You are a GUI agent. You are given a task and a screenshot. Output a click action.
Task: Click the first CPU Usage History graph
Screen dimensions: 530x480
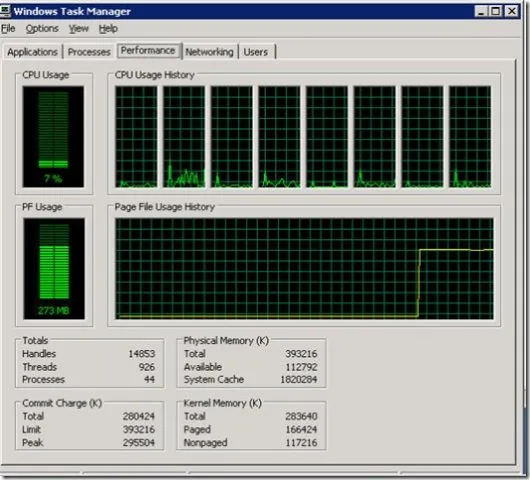tap(136, 137)
